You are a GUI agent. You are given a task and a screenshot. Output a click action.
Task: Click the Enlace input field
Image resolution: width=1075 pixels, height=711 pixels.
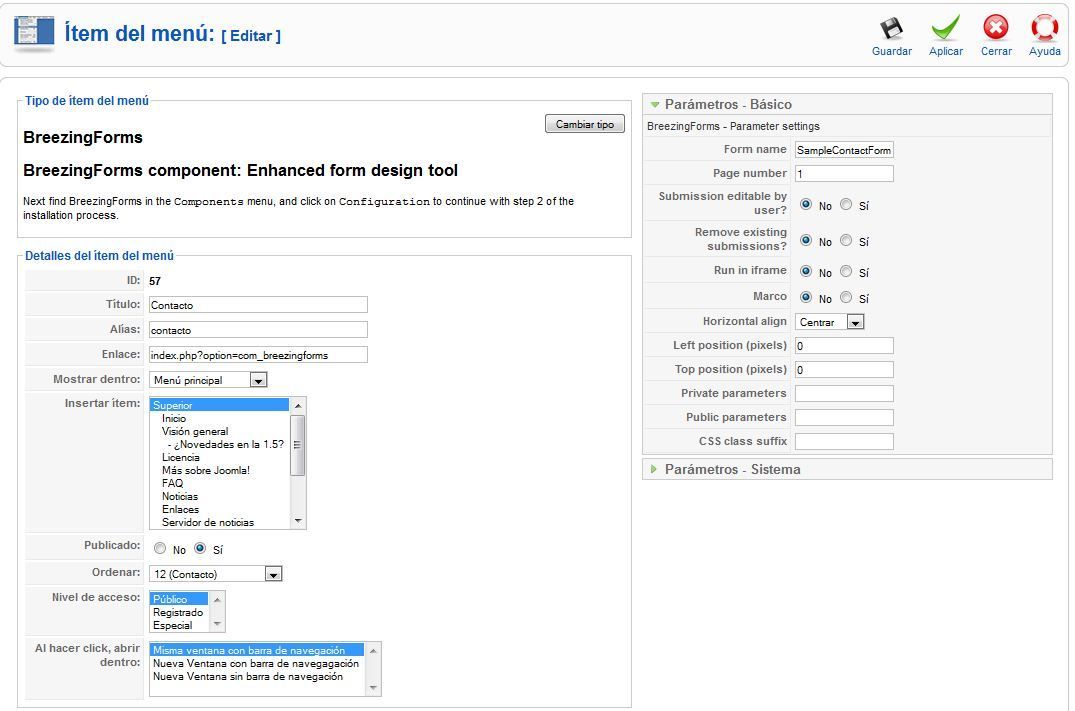click(x=258, y=354)
